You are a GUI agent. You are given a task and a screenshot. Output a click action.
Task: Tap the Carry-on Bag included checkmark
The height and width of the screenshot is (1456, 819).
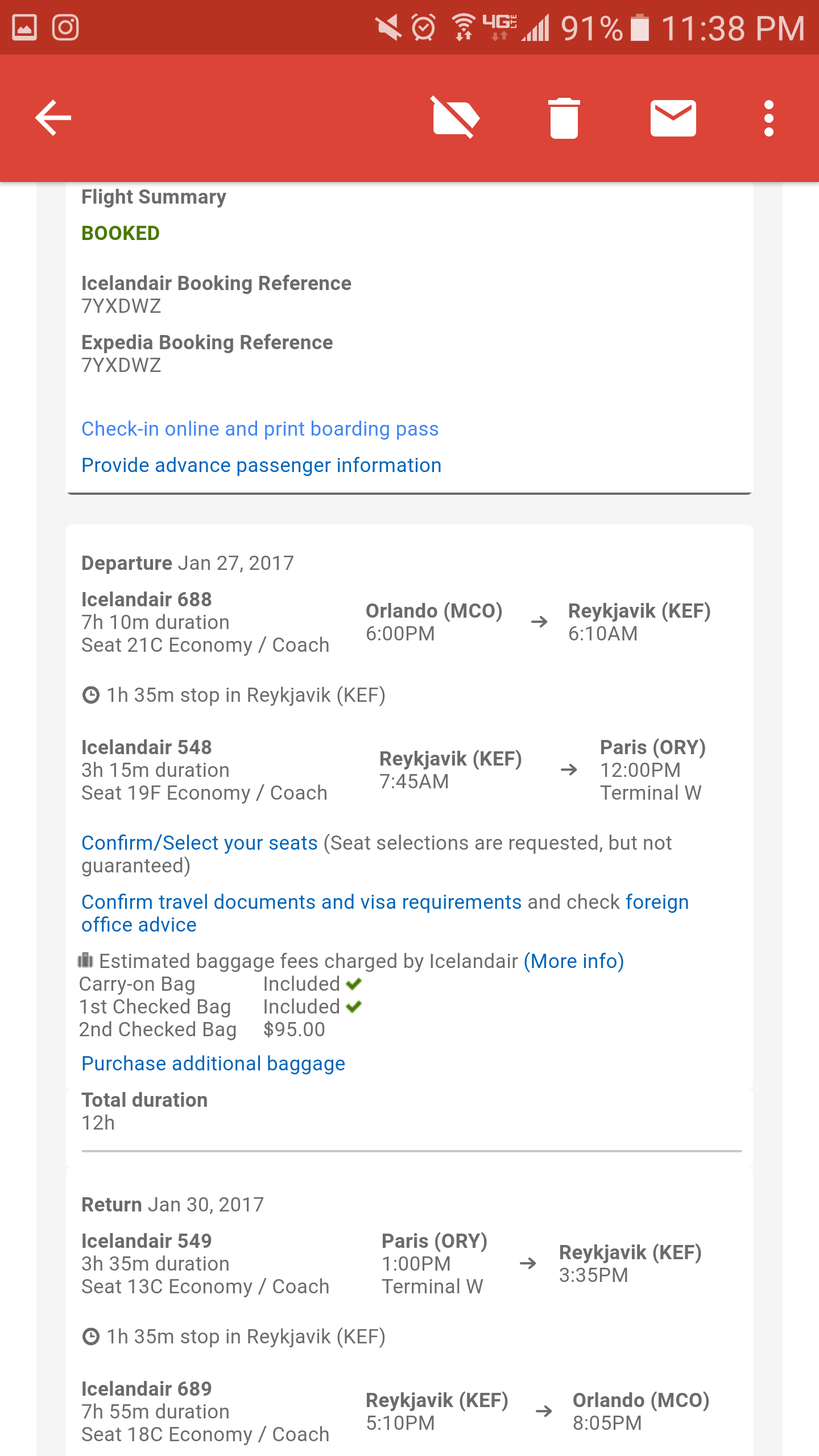(x=354, y=983)
